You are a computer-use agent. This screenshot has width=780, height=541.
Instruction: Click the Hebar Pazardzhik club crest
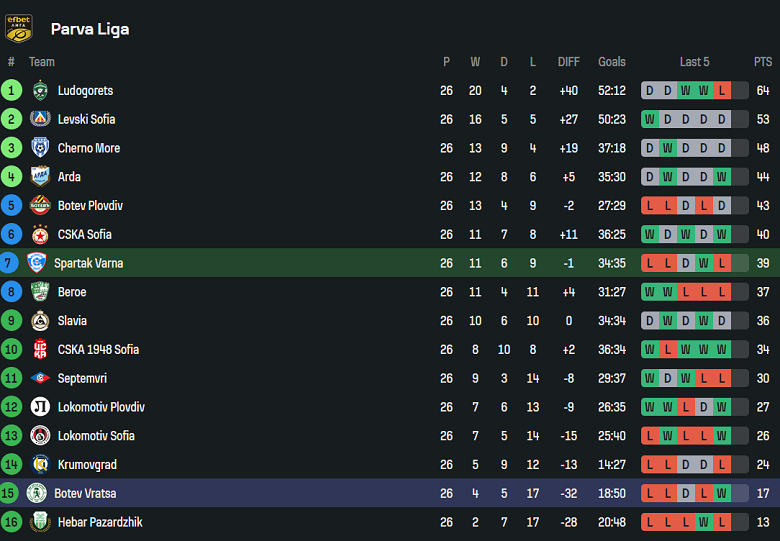pos(40,522)
